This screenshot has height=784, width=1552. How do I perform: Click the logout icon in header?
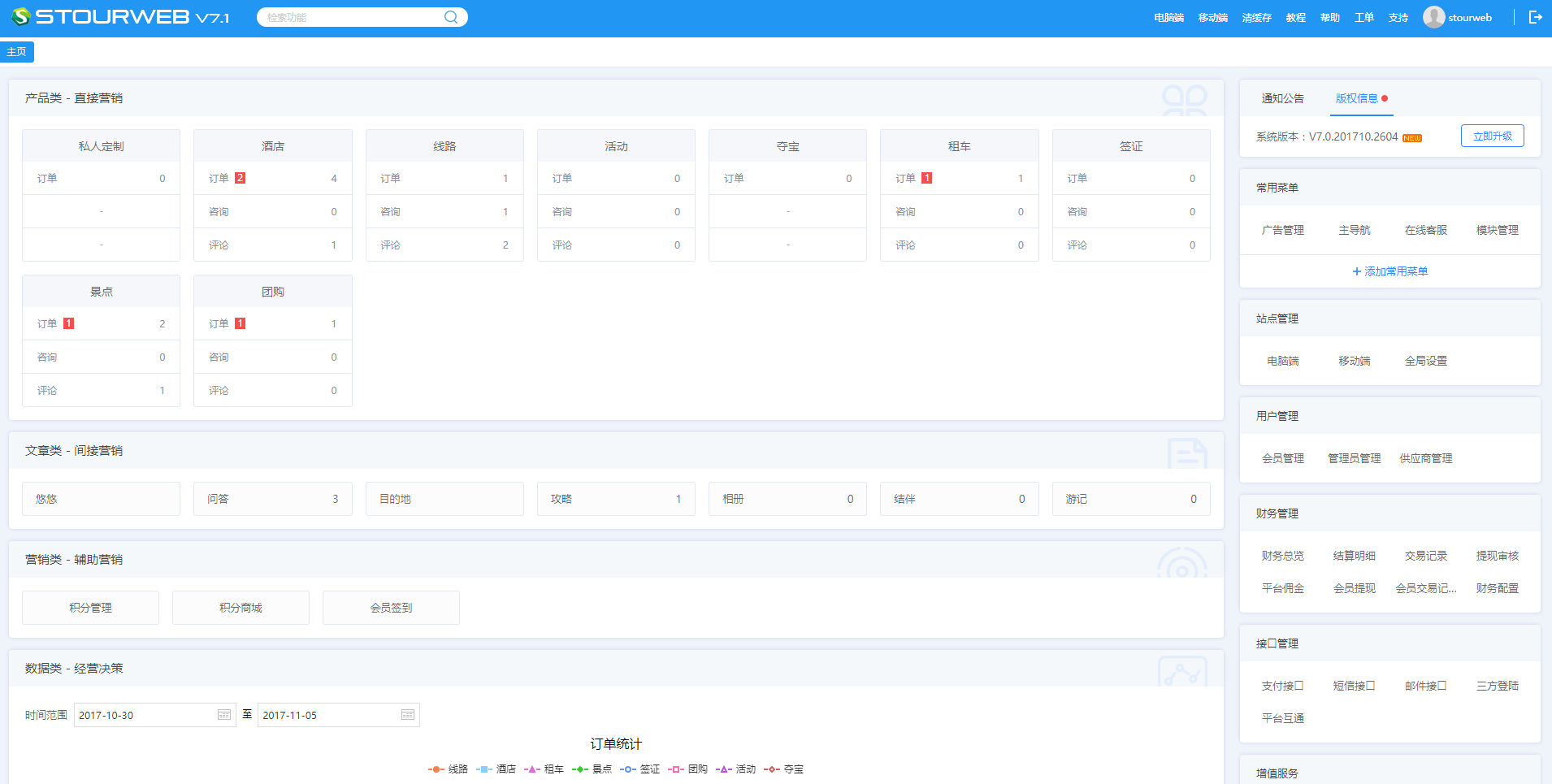(1535, 17)
